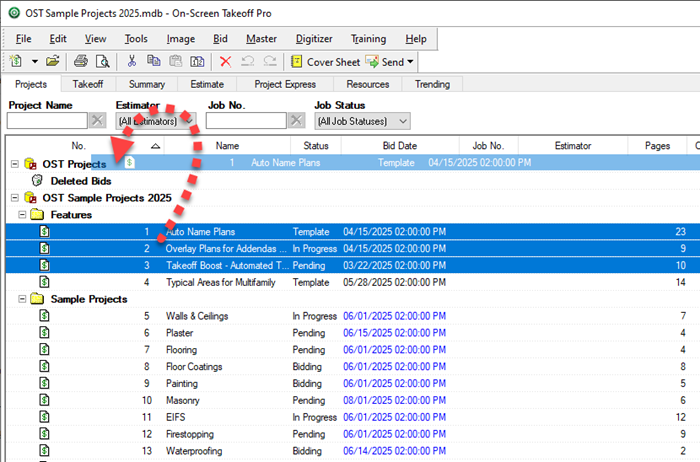This screenshot has width=700, height=462.
Task: Click the Undo toolbar icon
Action: click(248, 61)
